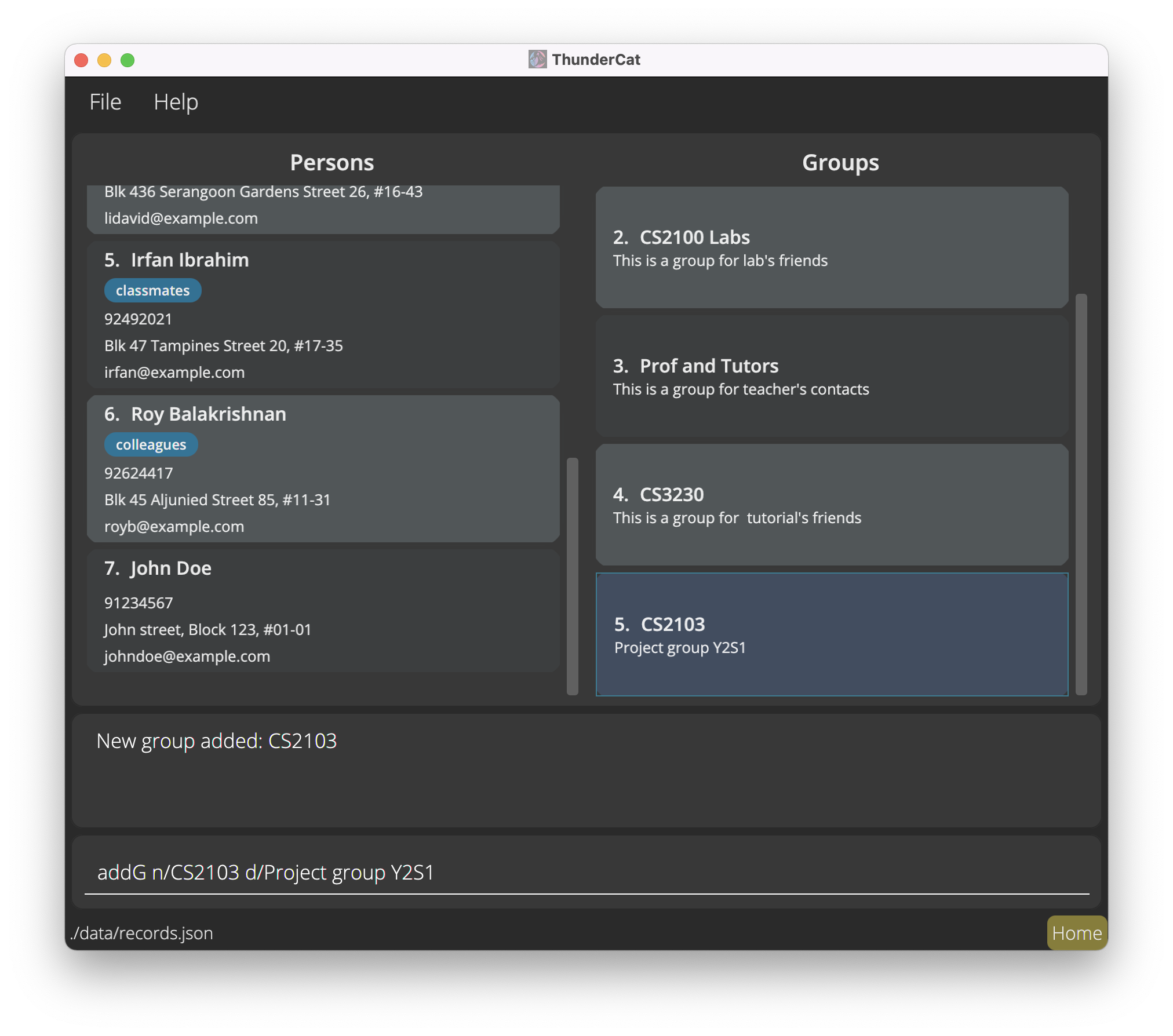Click description 'Project group Y2S1'
Screen dimensions: 1173x1036
[x=680, y=648]
